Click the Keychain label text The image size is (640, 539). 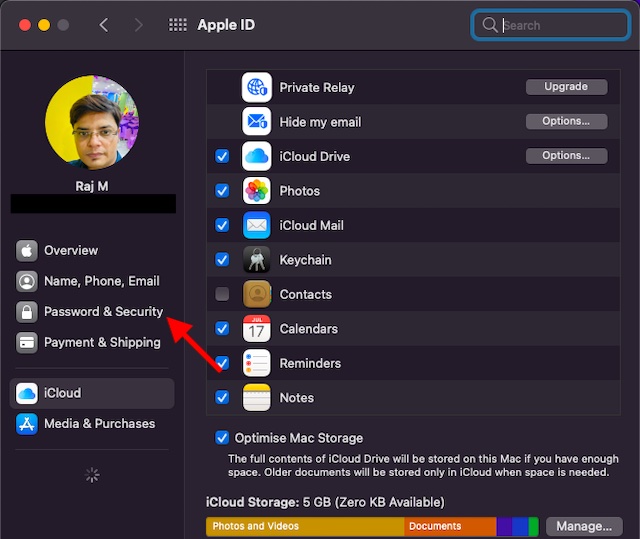[x=305, y=260]
